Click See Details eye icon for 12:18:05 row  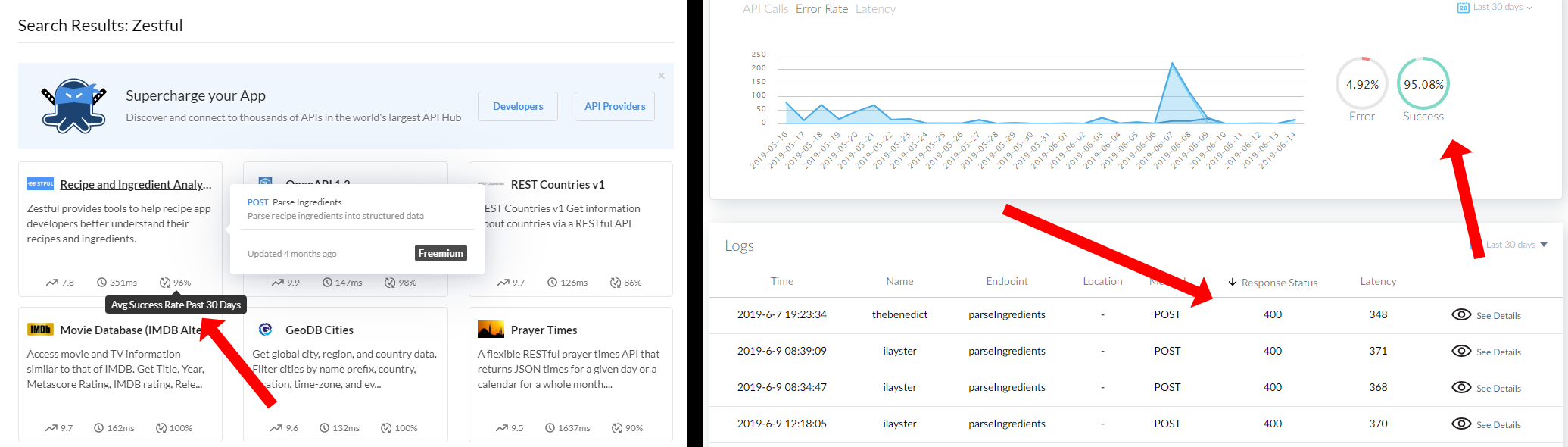tap(1461, 424)
